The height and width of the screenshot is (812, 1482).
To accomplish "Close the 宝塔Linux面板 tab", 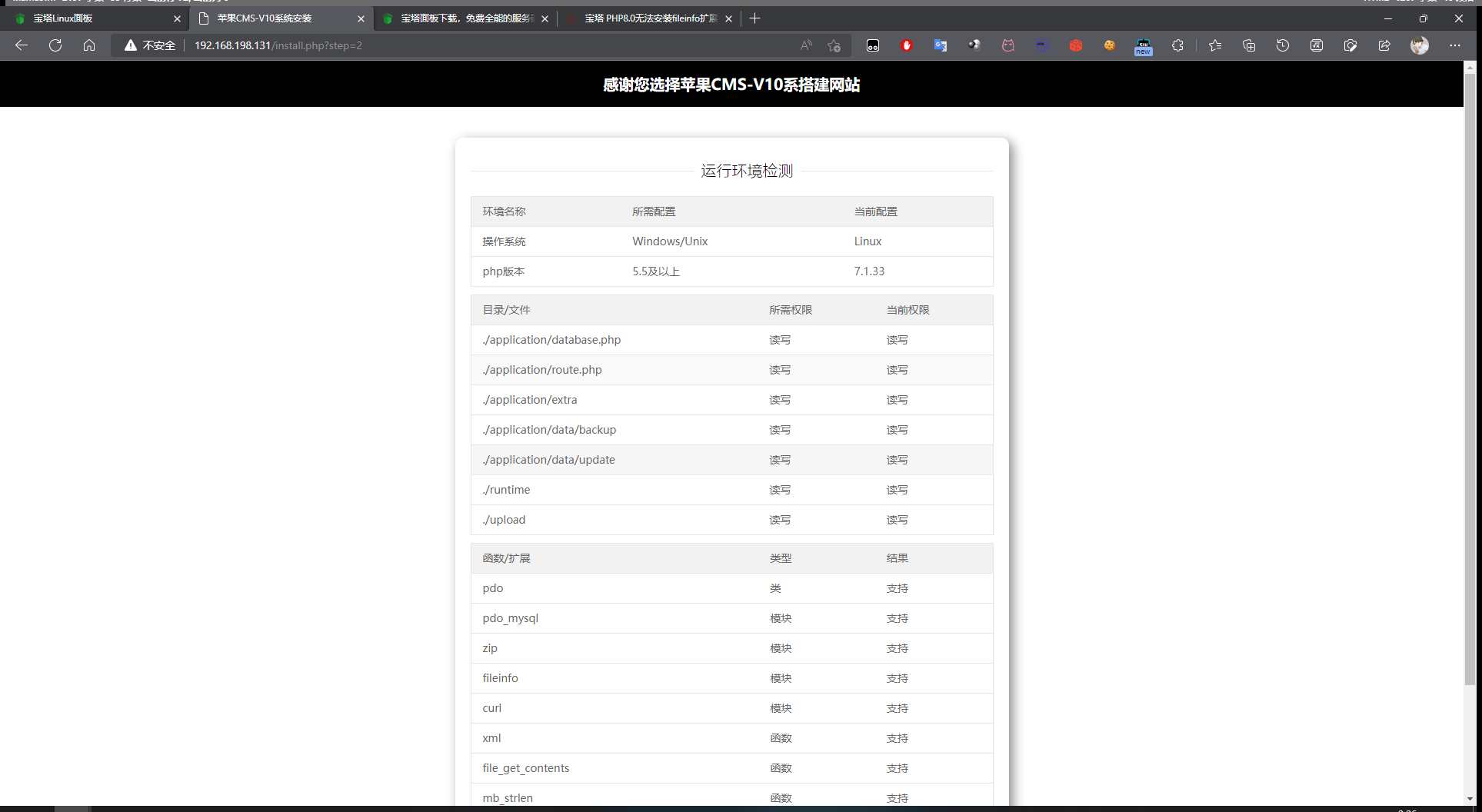I will tap(178, 18).
